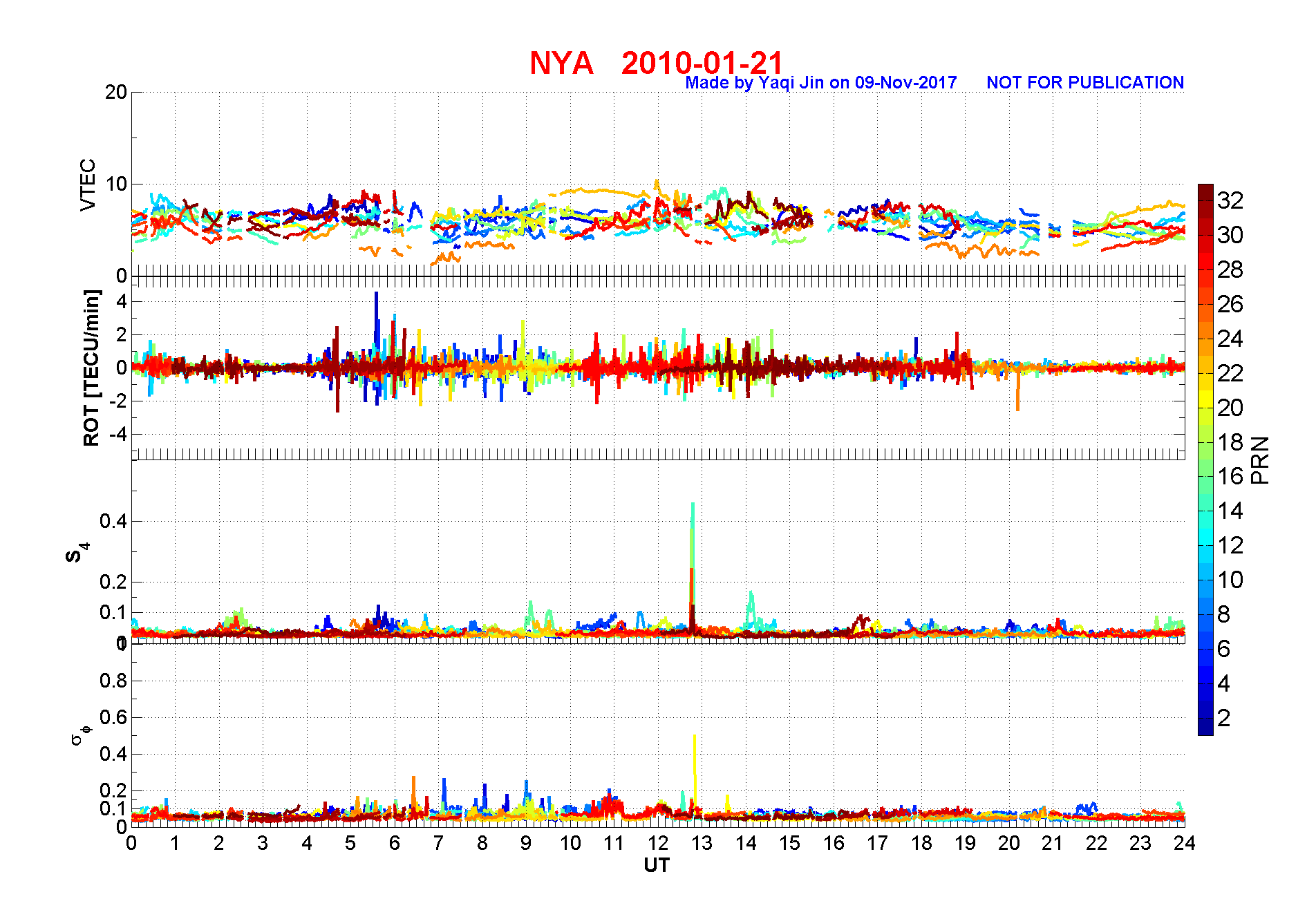Viewport: 1316px width, 919px height.
Task: Click the plot title 'NYA 2010-01-21'
Action: [656, 63]
